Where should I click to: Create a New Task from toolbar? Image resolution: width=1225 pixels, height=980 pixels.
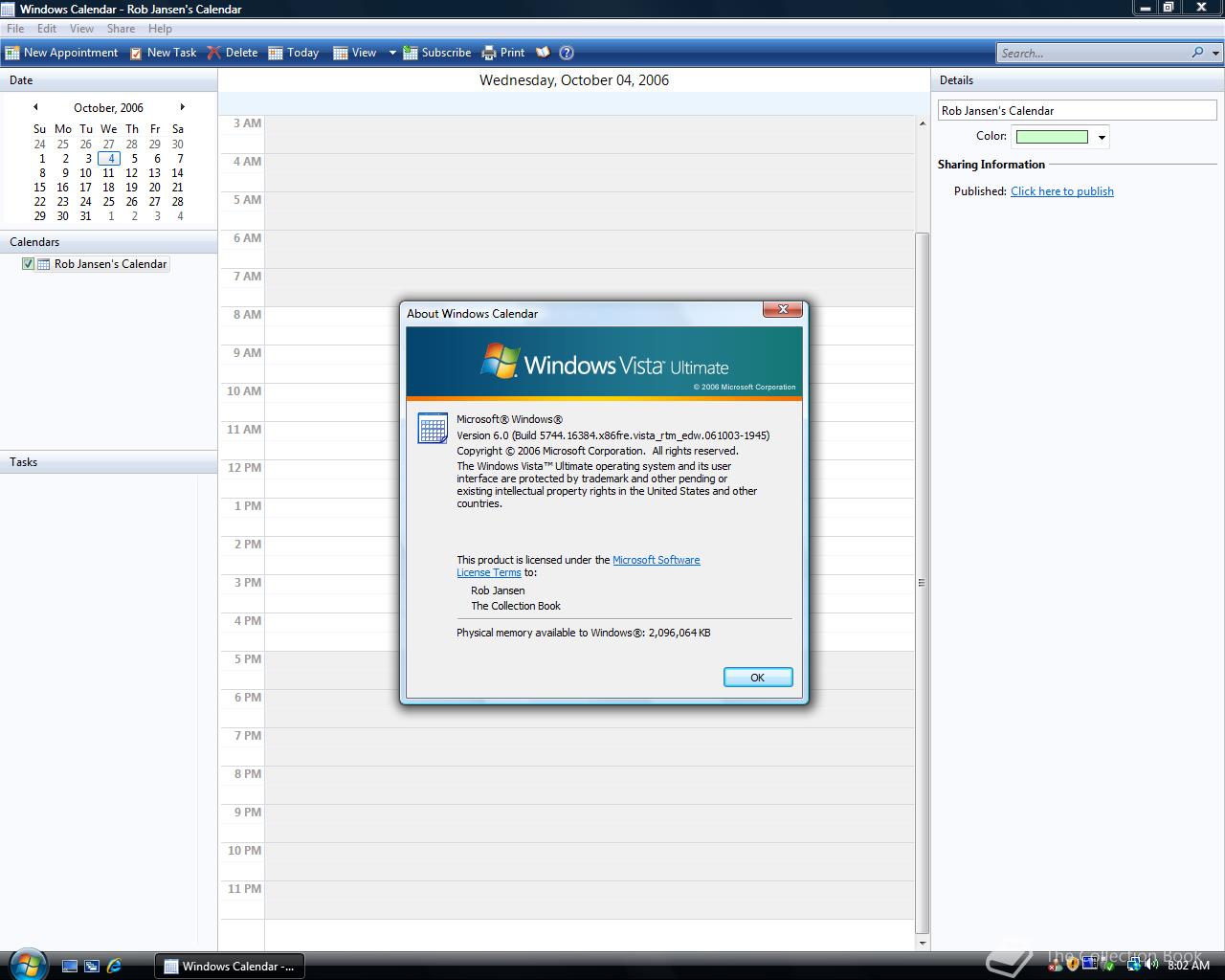(x=163, y=53)
